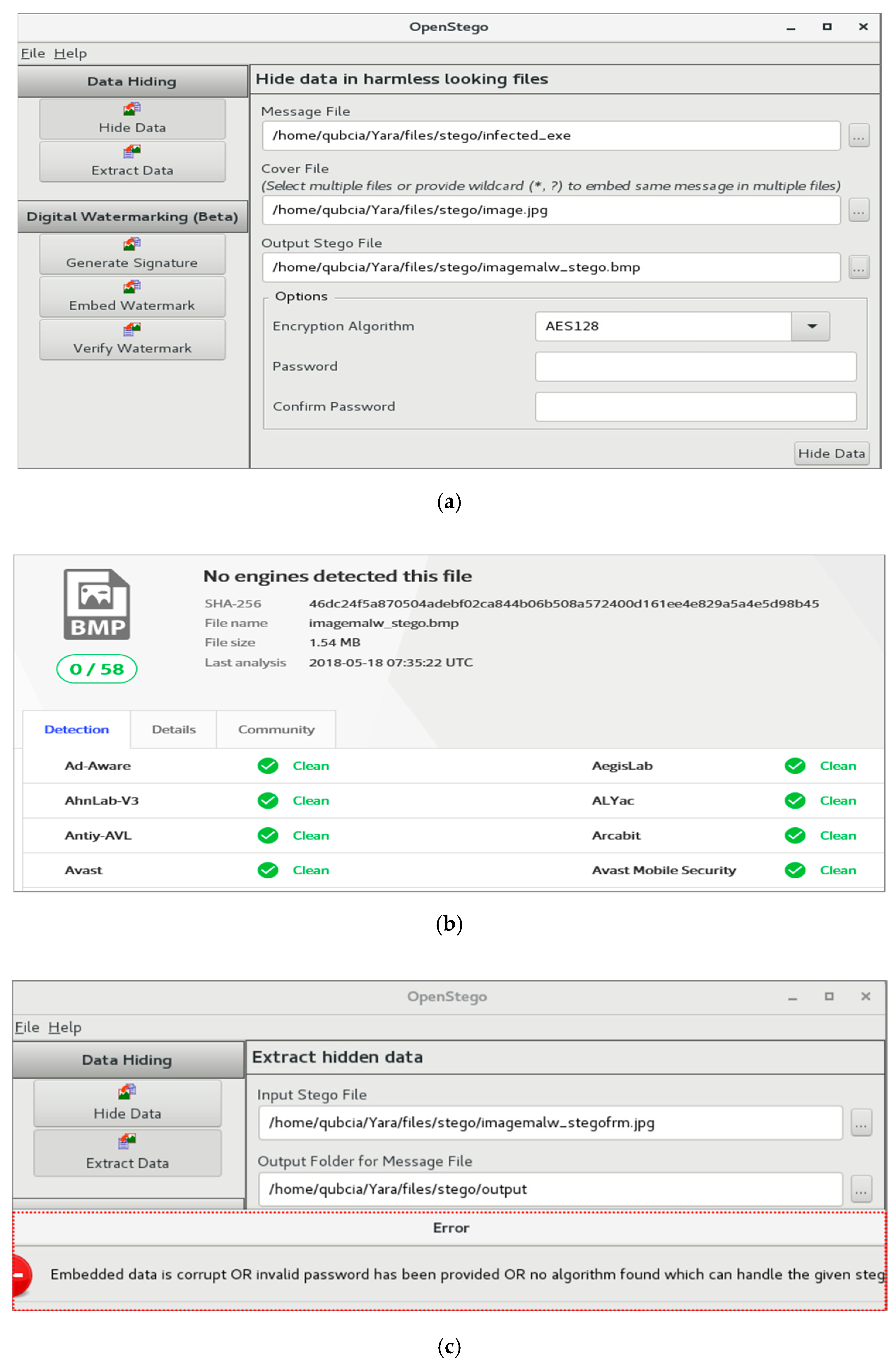The image size is (896, 1367).
Task: Select Extract Data in top window sidebar
Action: tap(132, 162)
